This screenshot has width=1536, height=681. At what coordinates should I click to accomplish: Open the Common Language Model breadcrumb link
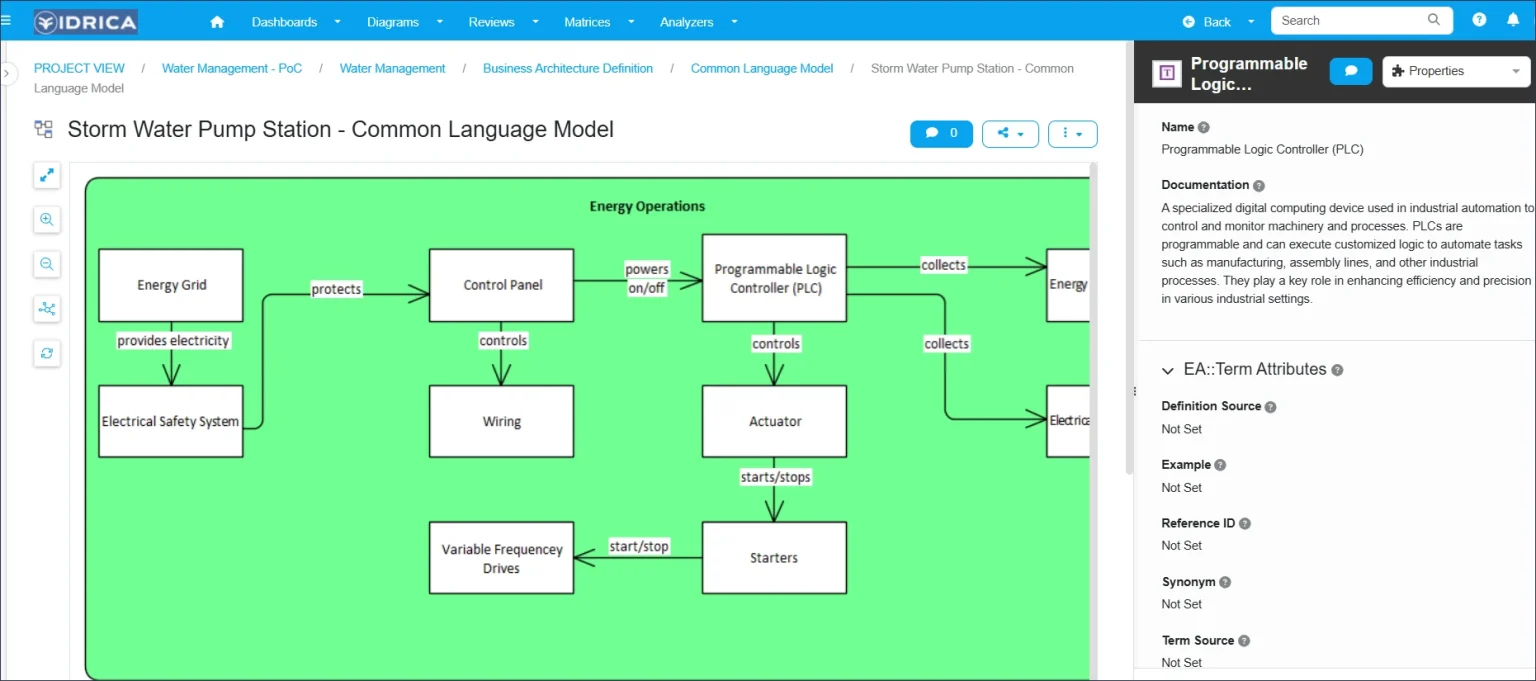pyautogui.click(x=761, y=68)
